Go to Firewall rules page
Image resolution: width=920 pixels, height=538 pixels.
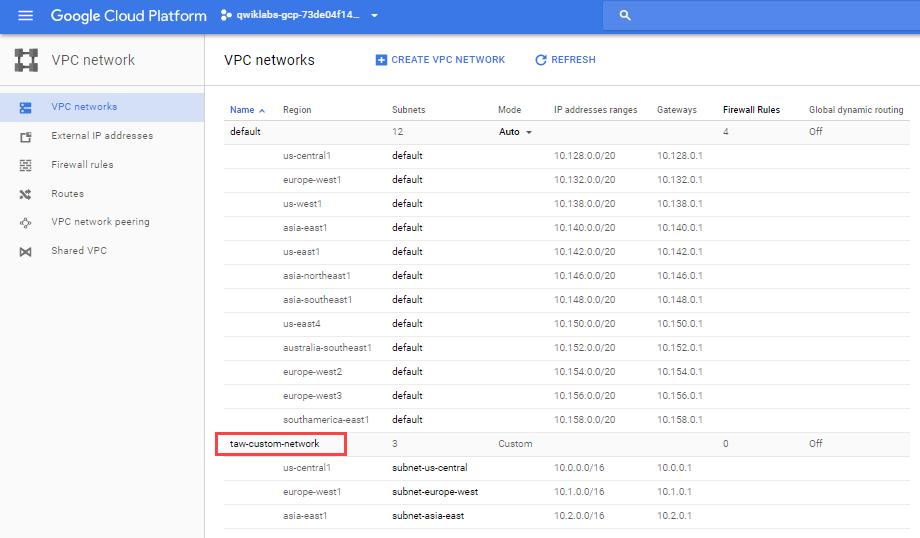coord(82,165)
